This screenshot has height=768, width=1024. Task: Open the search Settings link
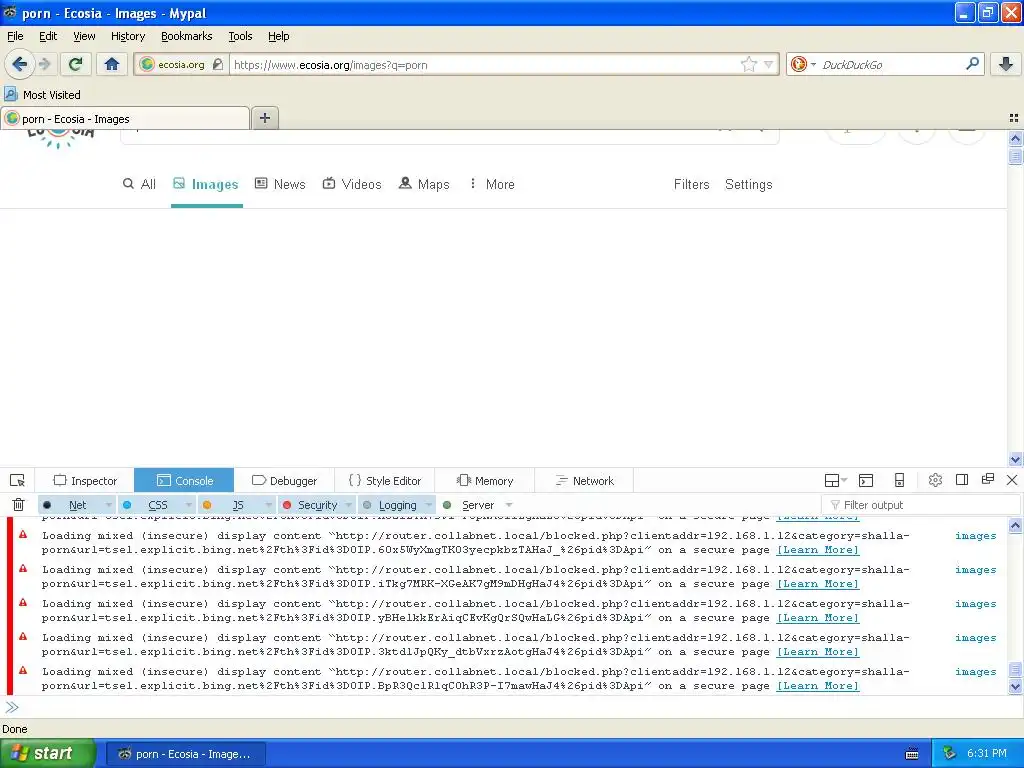[x=748, y=184]
